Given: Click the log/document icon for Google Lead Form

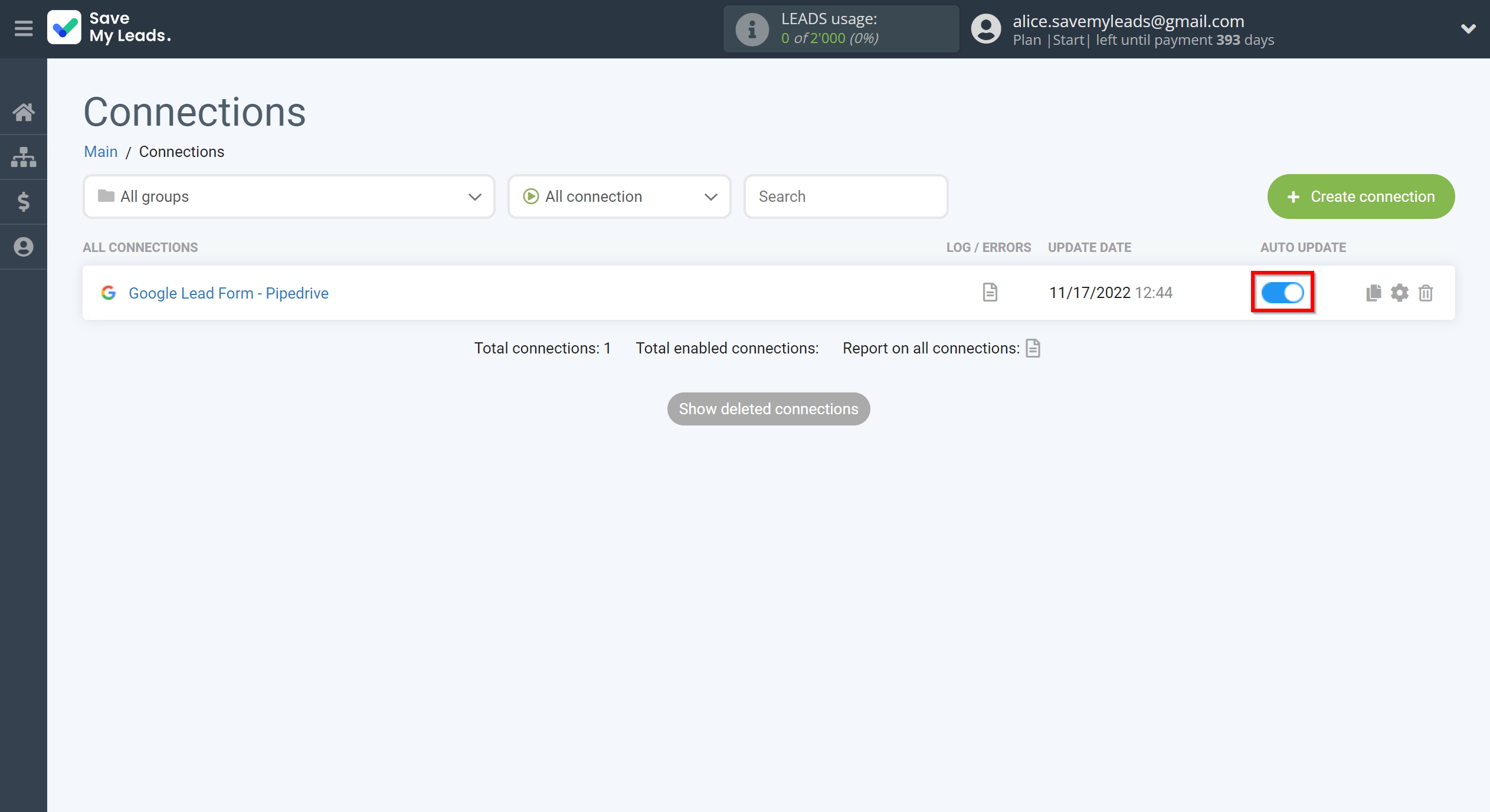Looking at the screenshot, I should point(989,292).
